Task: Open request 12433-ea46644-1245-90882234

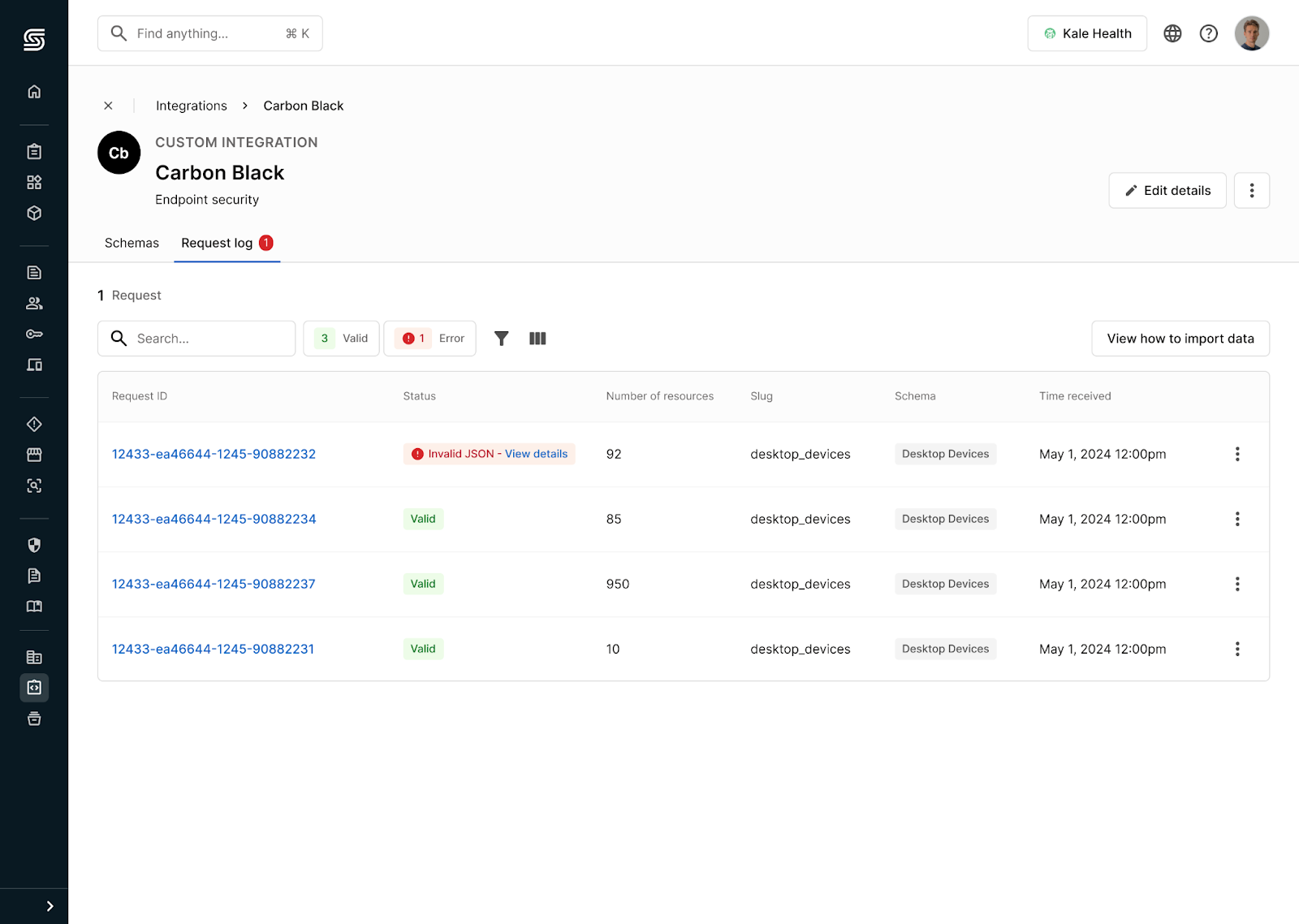Action: [214, 520]
